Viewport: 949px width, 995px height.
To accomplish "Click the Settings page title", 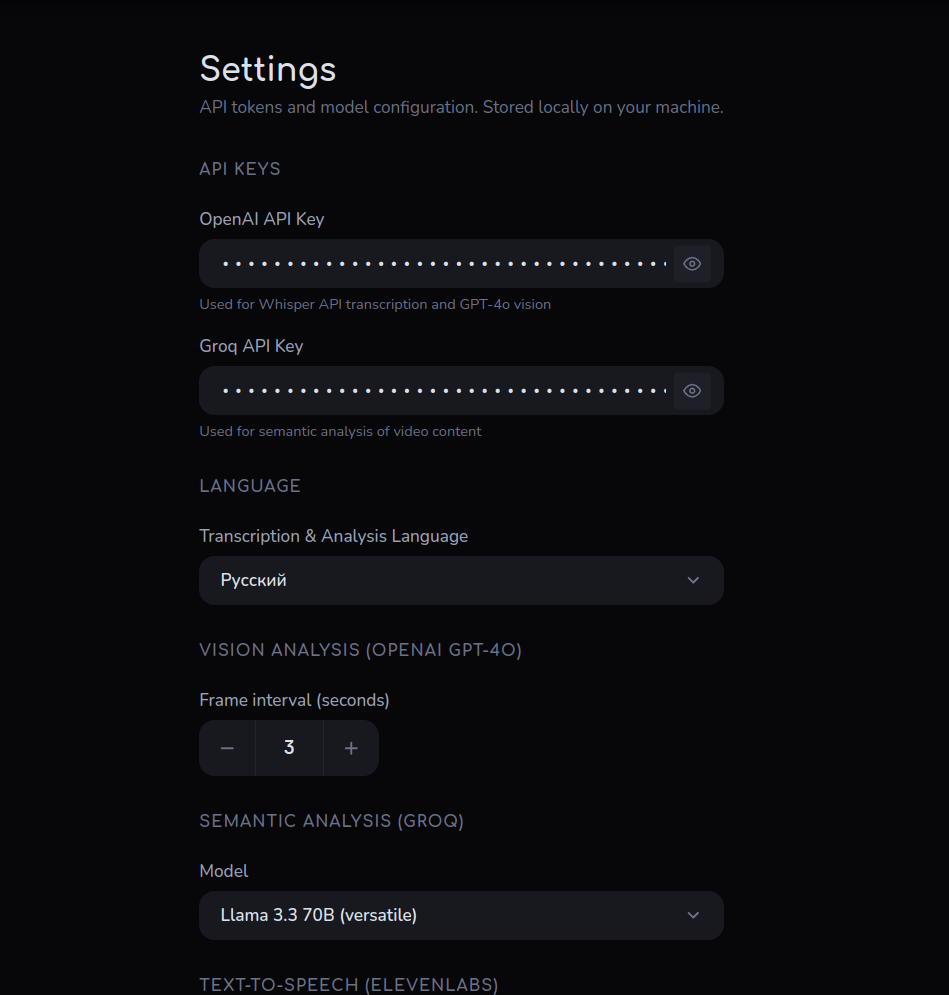I will click(267, 69).
